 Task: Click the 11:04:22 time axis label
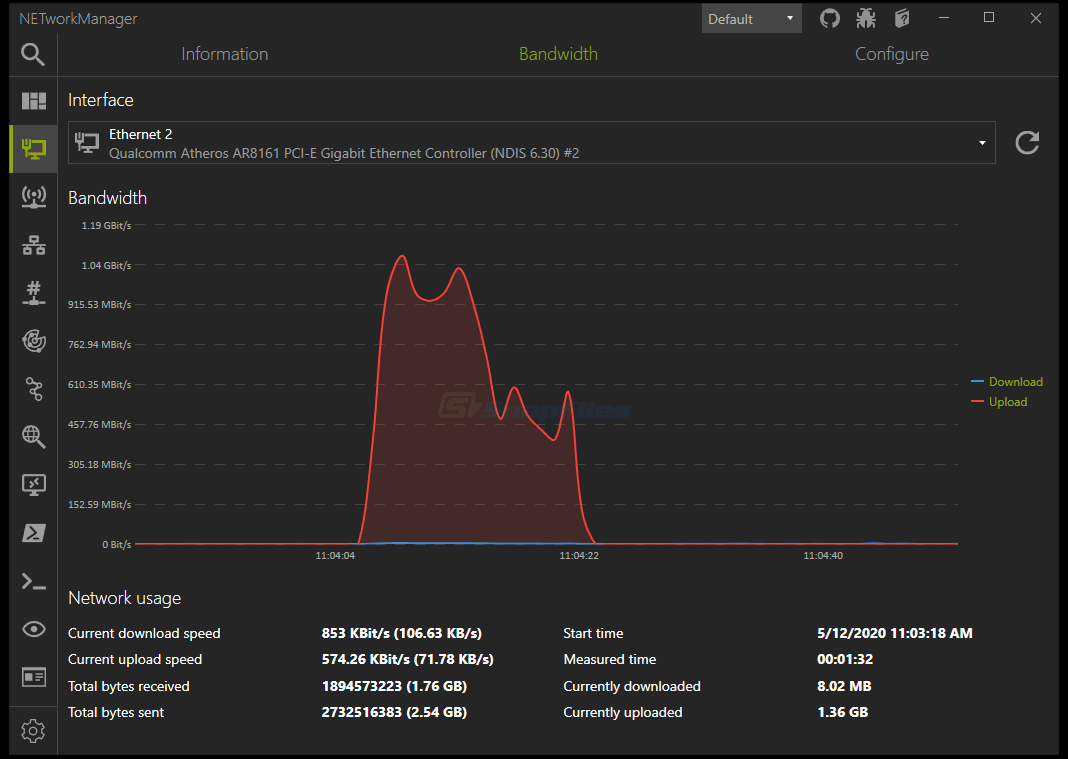coord(579,555)
